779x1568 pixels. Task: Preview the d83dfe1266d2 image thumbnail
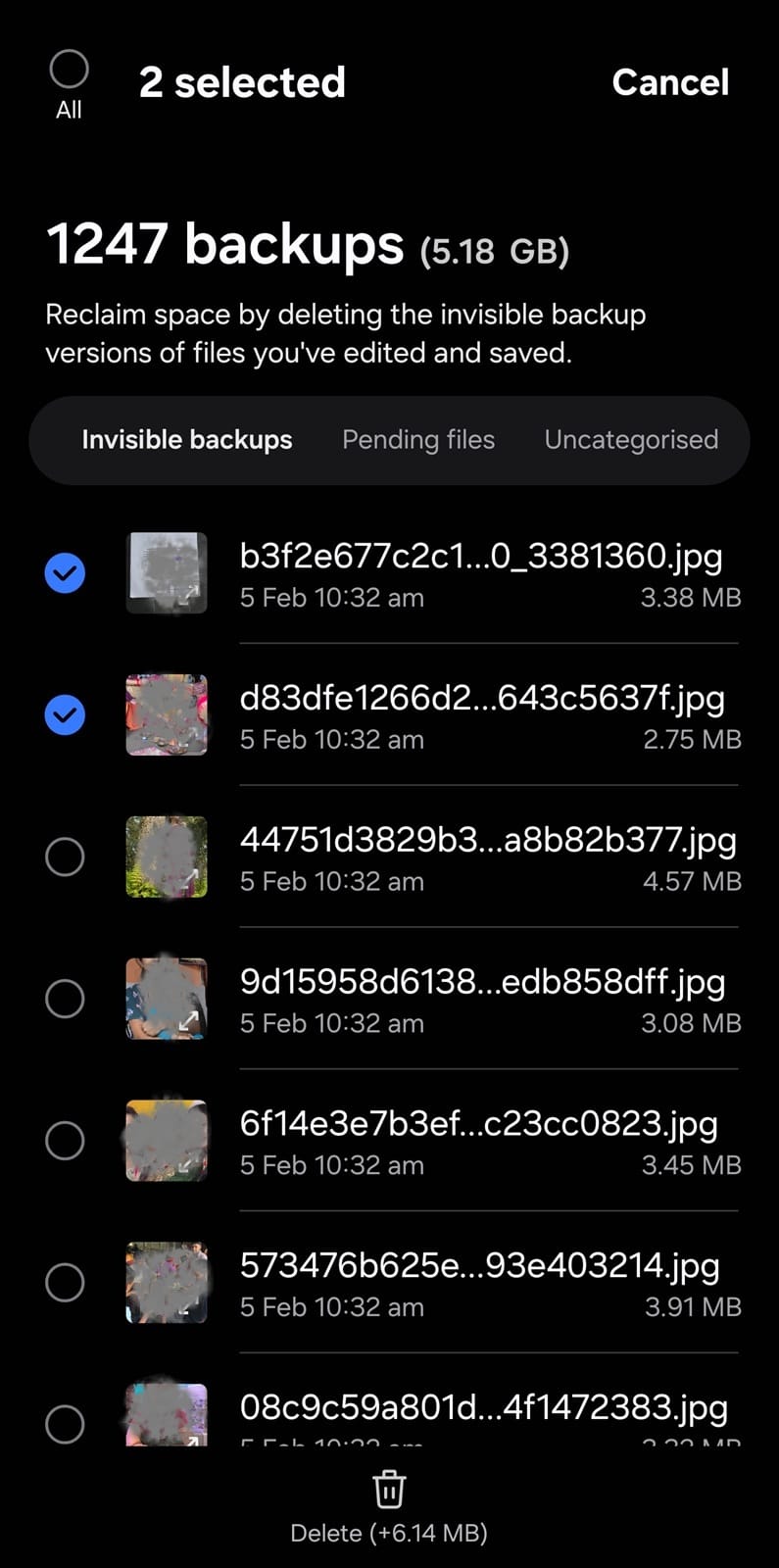[x=167, y=715]
